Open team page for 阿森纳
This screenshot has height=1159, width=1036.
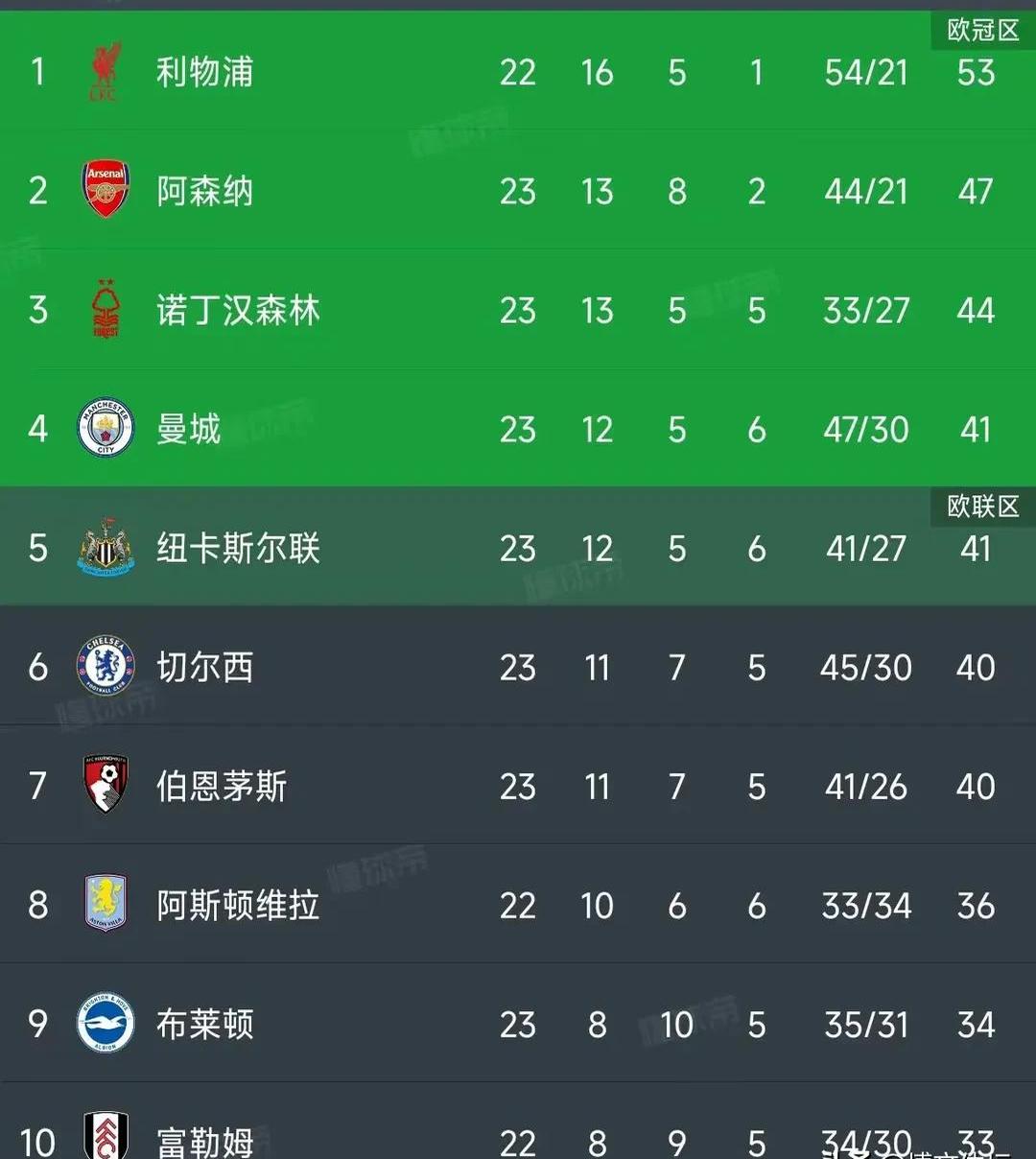[205, 191]
